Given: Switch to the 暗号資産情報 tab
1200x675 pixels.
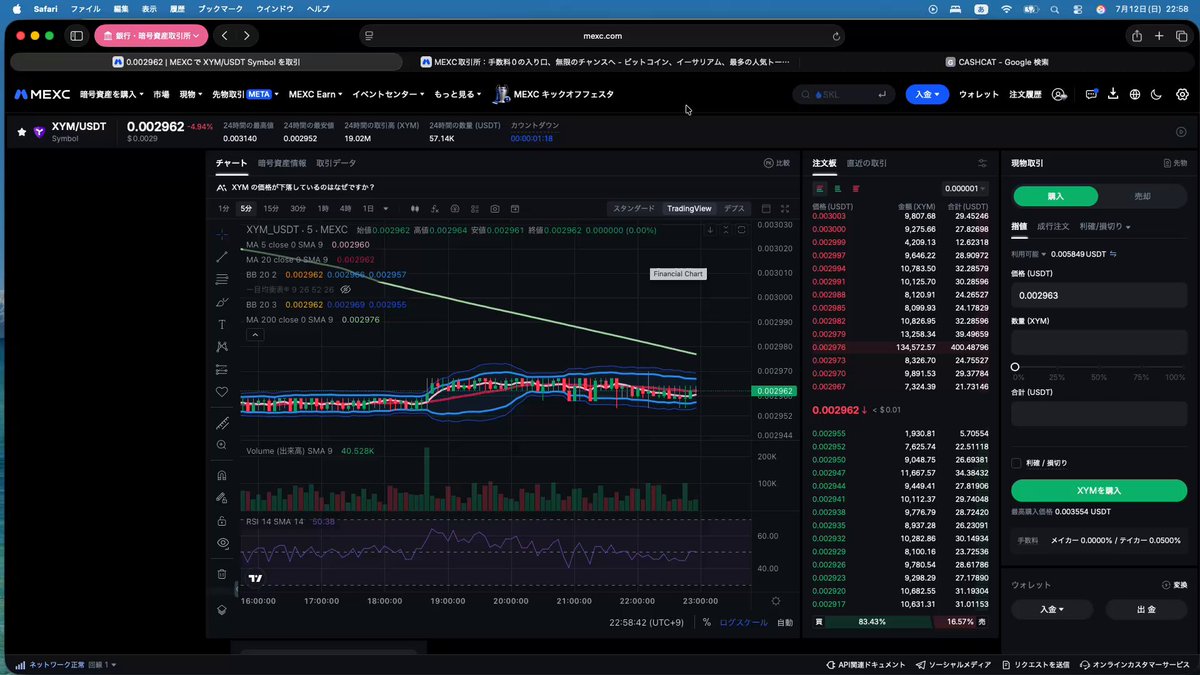Looking at the screenshot, I should 281,163.
